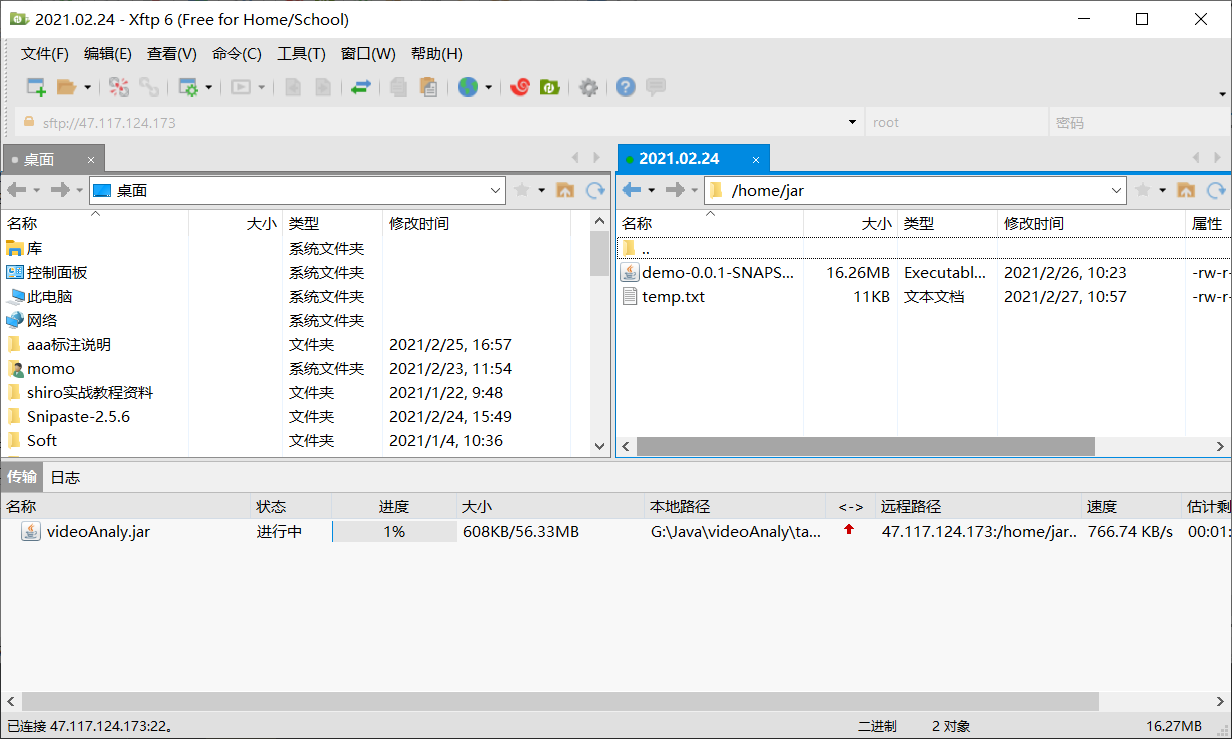Expand the remote /home/jar path dropdown
Viewport: 1232px width, 739px height.
pyautogui.click(x=1117, y=190)
